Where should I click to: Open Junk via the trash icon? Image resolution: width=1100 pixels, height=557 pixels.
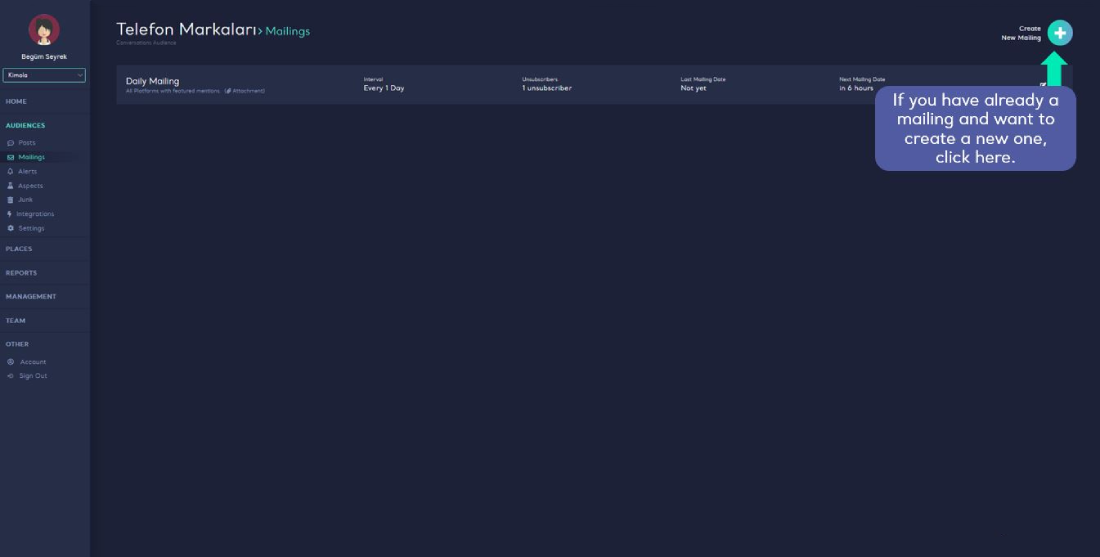(10, 200)
